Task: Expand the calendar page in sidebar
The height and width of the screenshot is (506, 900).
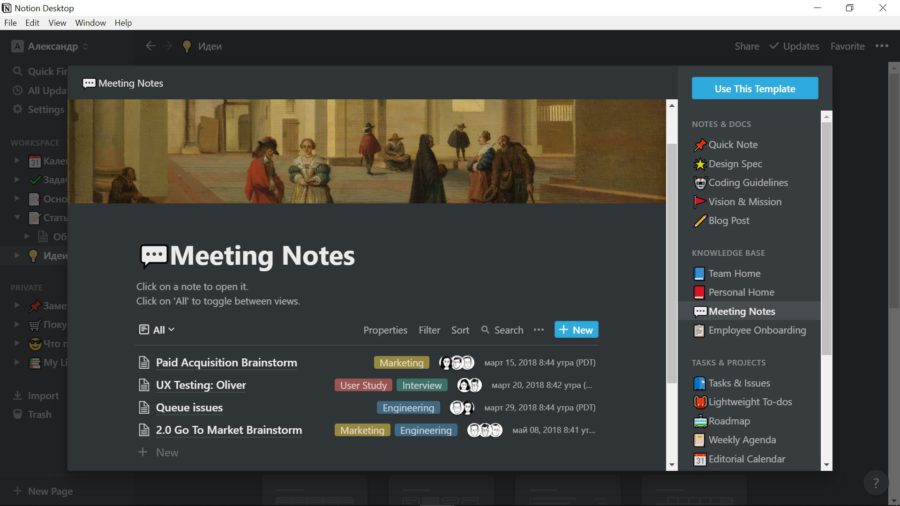Action: point(17,161)
